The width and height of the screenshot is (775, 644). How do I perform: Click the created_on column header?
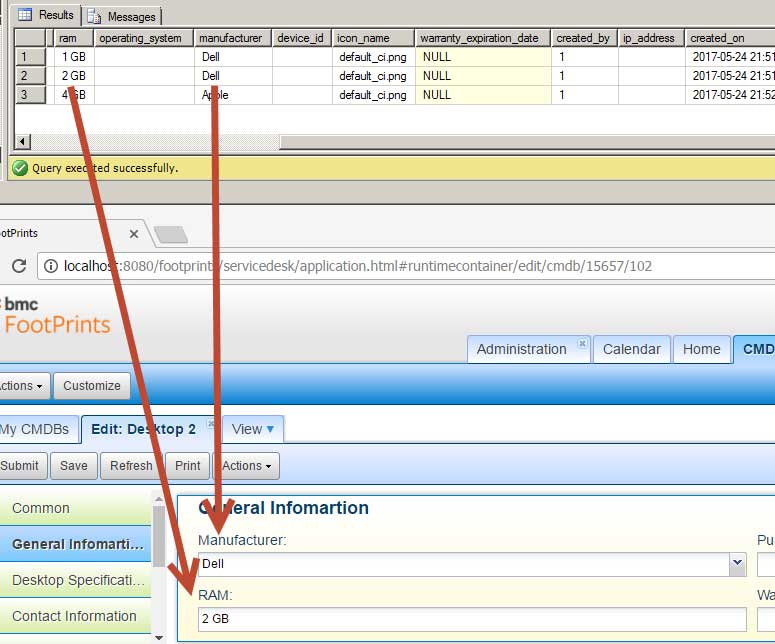tap(730, 38)
